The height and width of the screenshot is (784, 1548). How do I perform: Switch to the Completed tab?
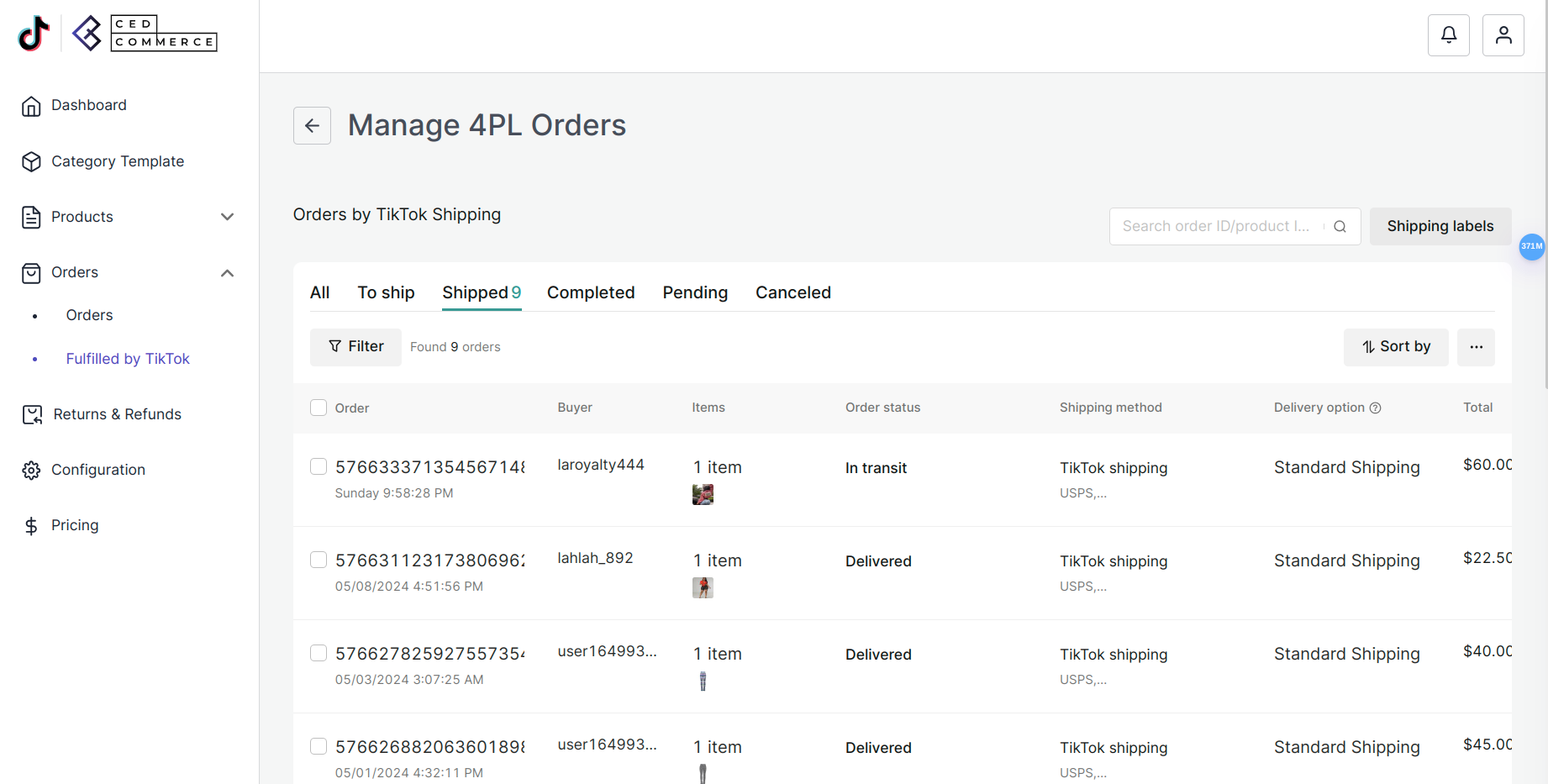point(591,292)
